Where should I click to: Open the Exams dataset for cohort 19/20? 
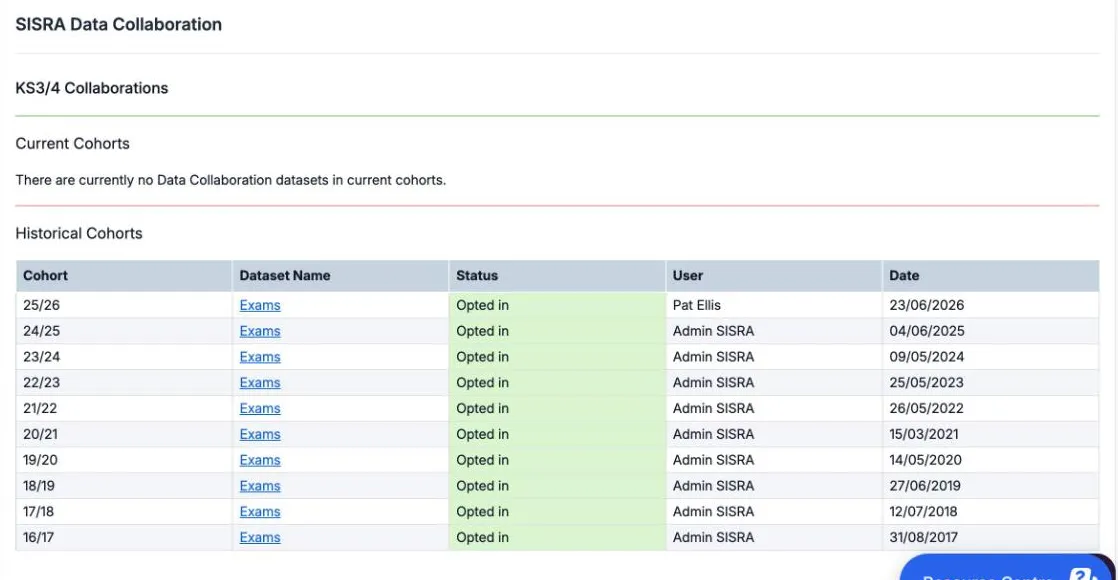[x=260, y=460]
